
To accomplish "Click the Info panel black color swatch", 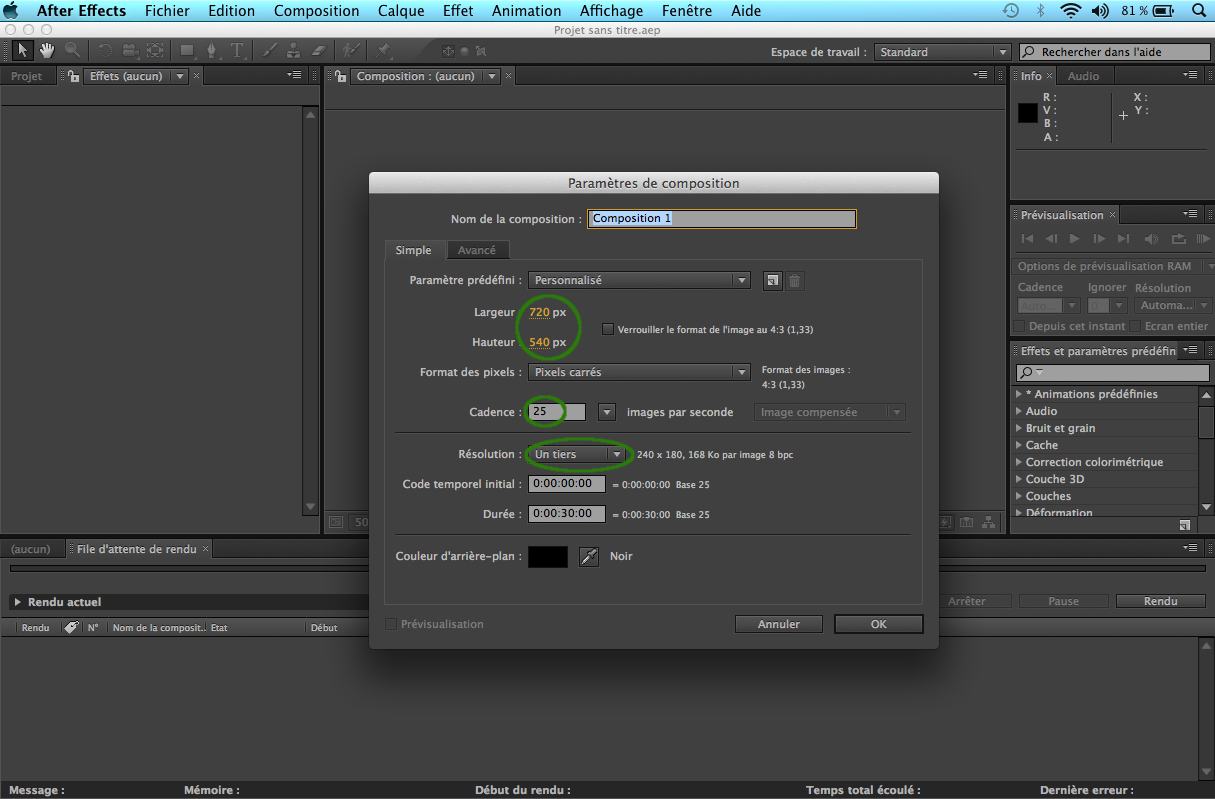I will pyautogui.click(x=1028, y=113).
